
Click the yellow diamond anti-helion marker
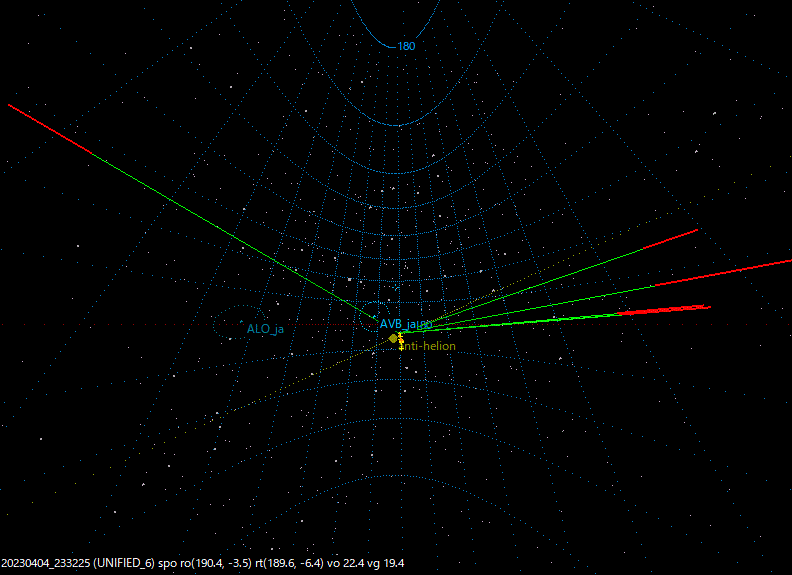tap(393, 339)
